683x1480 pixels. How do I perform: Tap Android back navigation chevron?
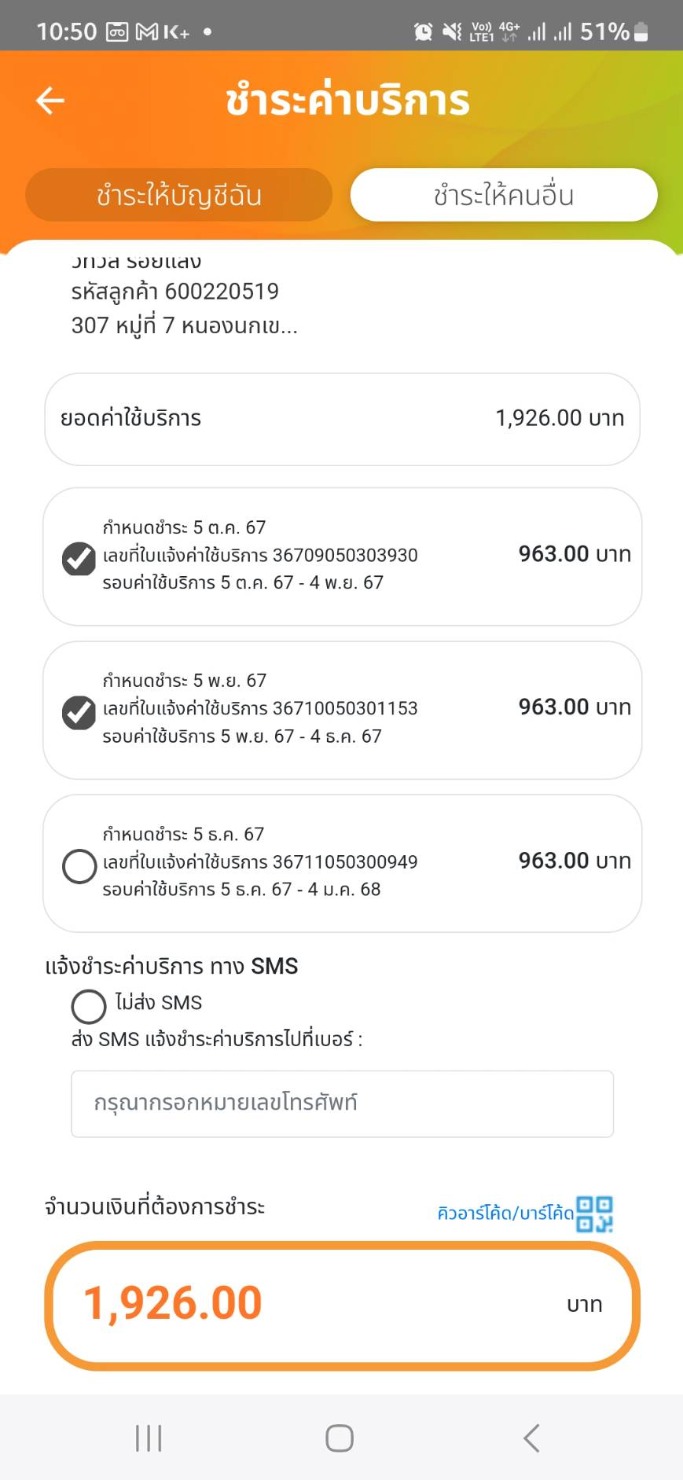531,1438
